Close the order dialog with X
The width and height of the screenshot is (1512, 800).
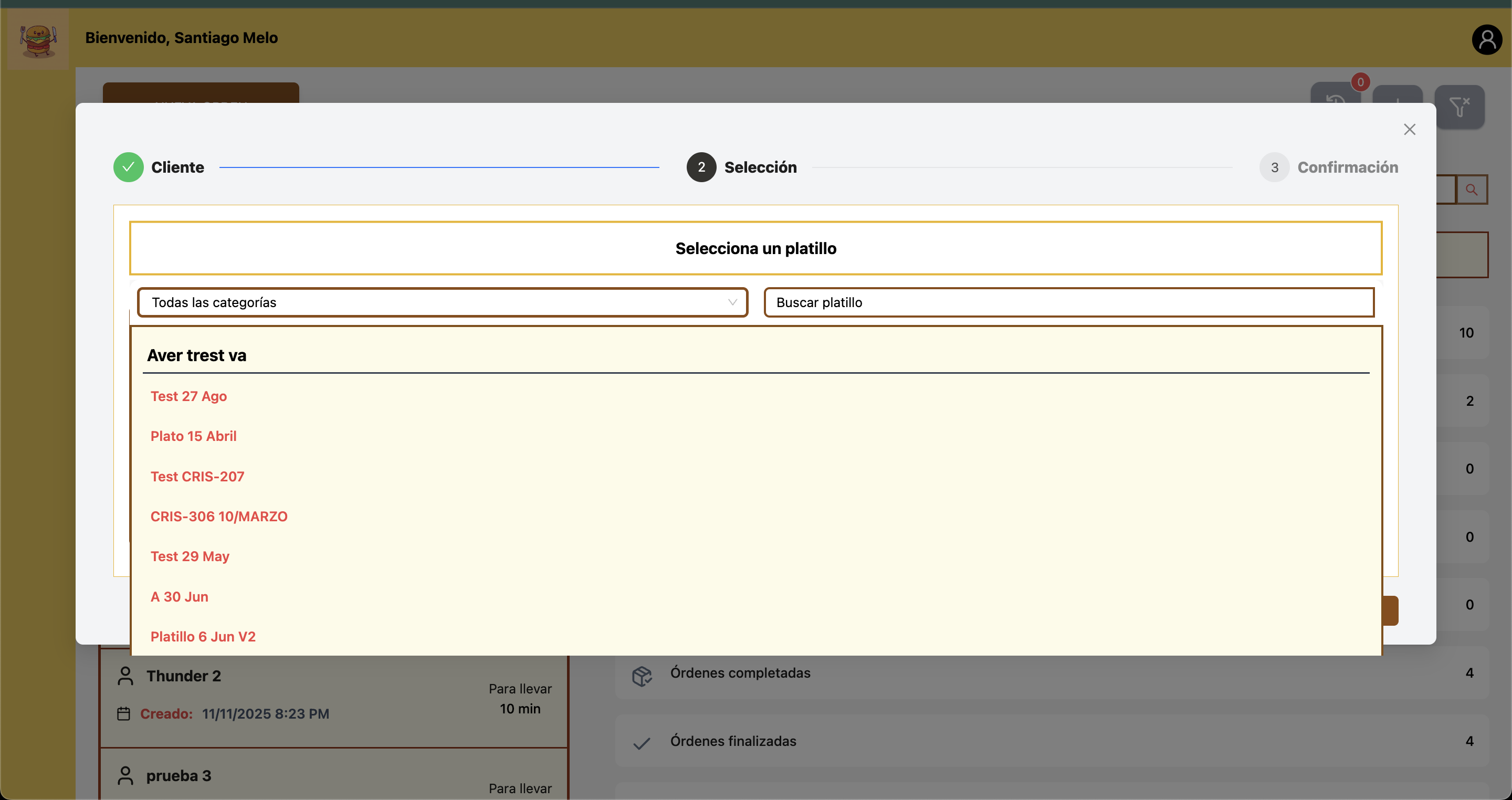(1409, 129)
